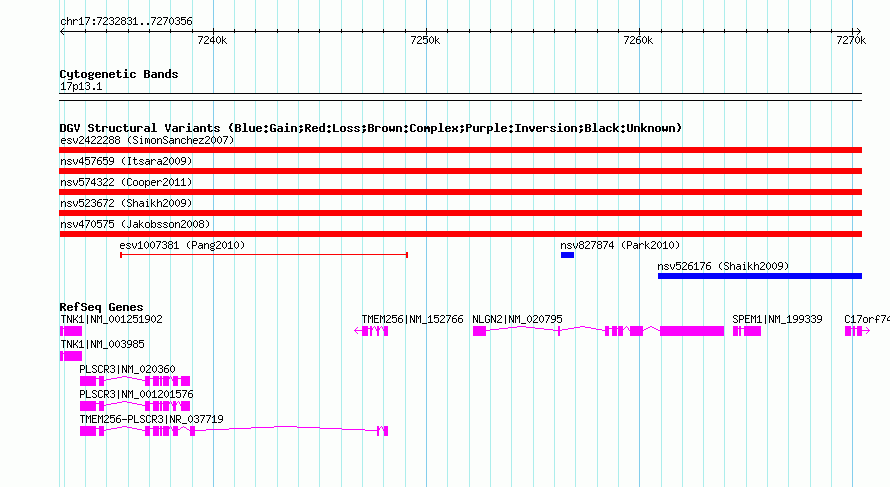This screenshot has height=487, width=890.
Task: Select the PLSCR3|NM_001201576 transcript glyph
Action: point(135,406)
